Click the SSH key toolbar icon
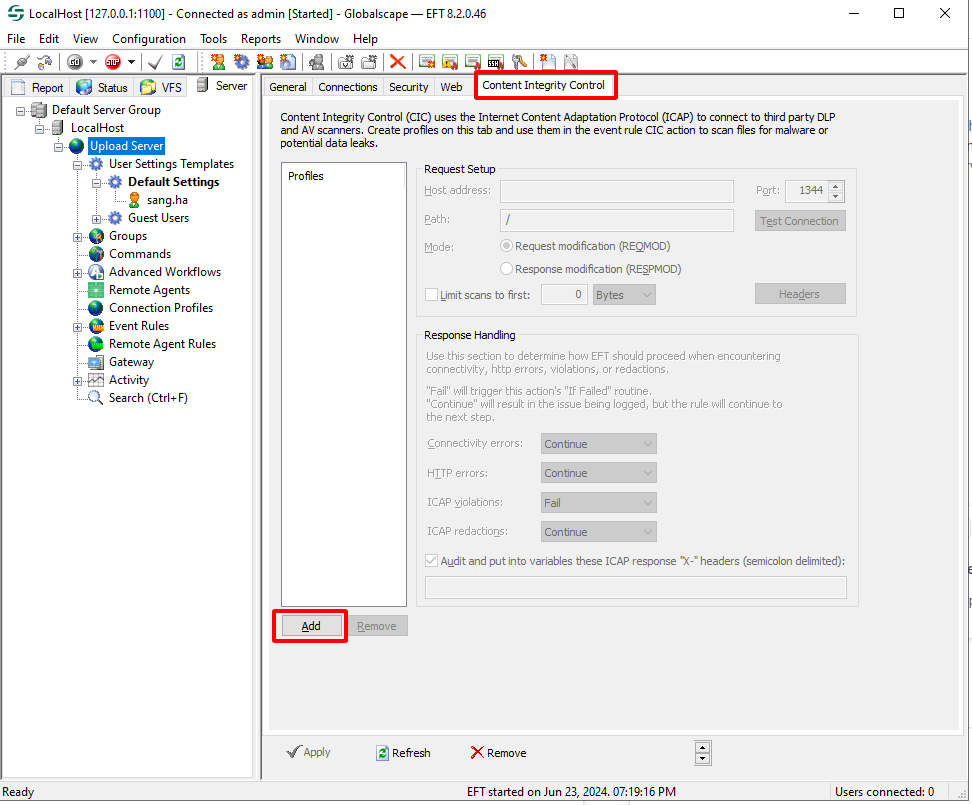The image size is (972, 805). 495,62
